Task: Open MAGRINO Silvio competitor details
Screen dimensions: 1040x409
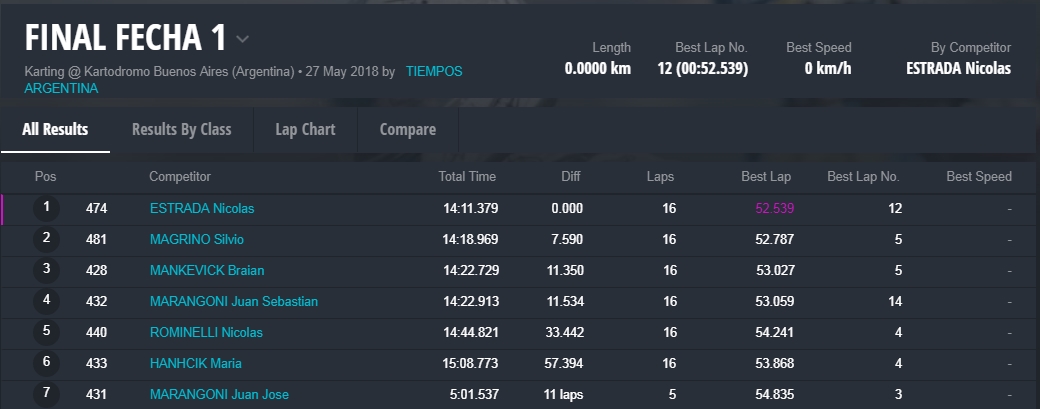Action: (196, 240)
